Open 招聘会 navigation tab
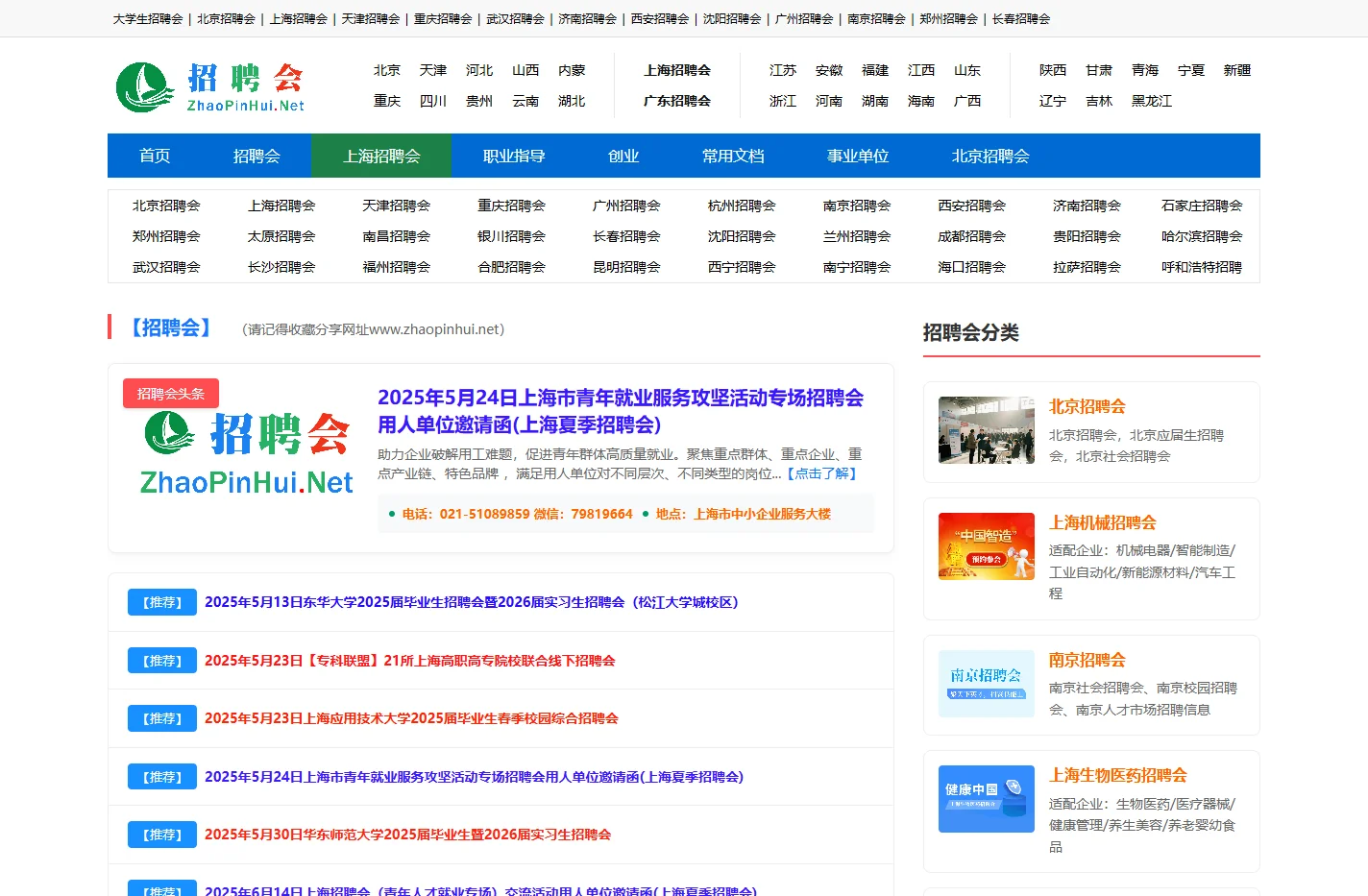The height and width of the screenshot is (896, 1368). click(256, 156)
